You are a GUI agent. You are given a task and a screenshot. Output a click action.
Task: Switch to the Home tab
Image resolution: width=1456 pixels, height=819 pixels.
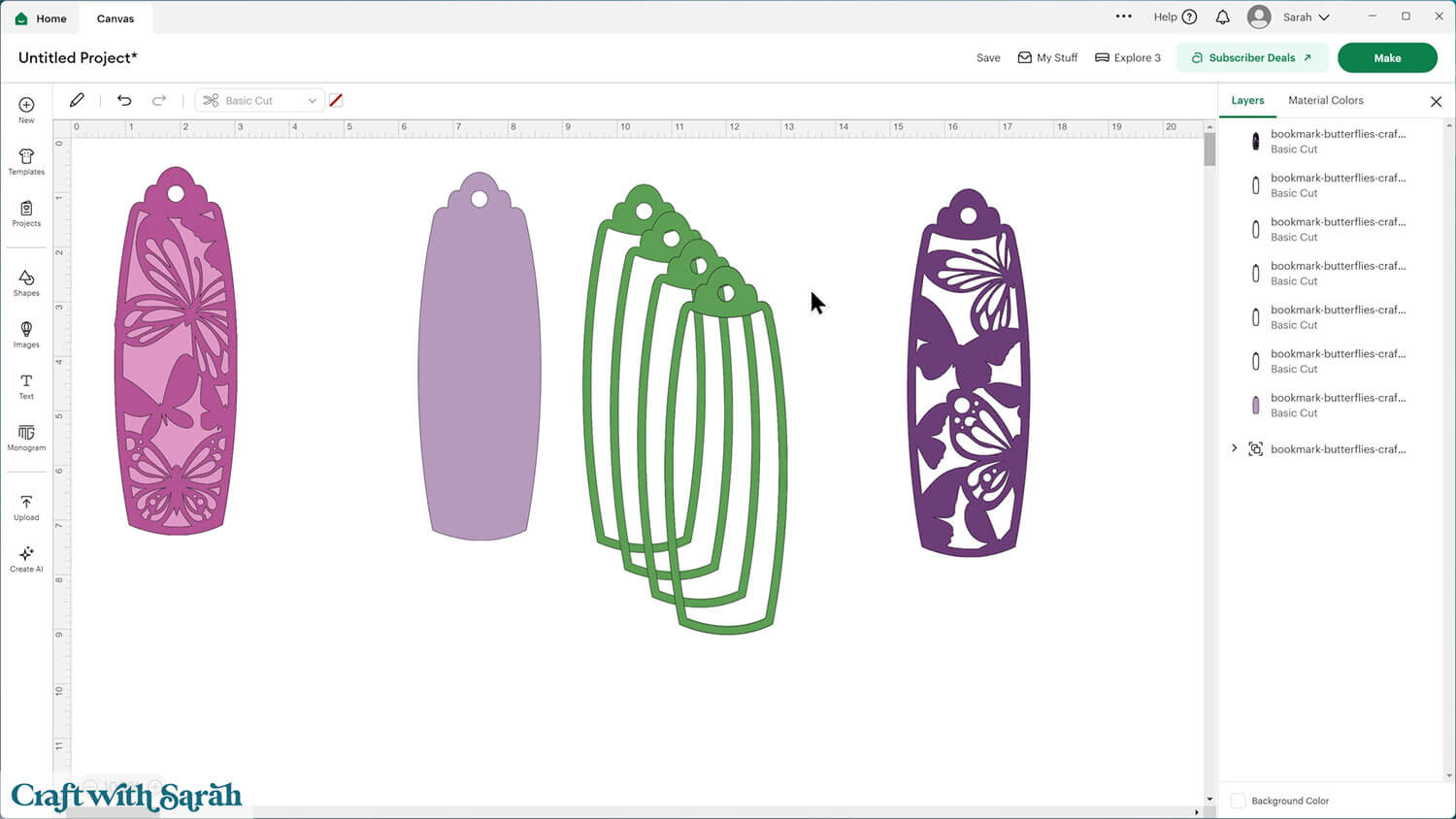click(x=41, y=18)
